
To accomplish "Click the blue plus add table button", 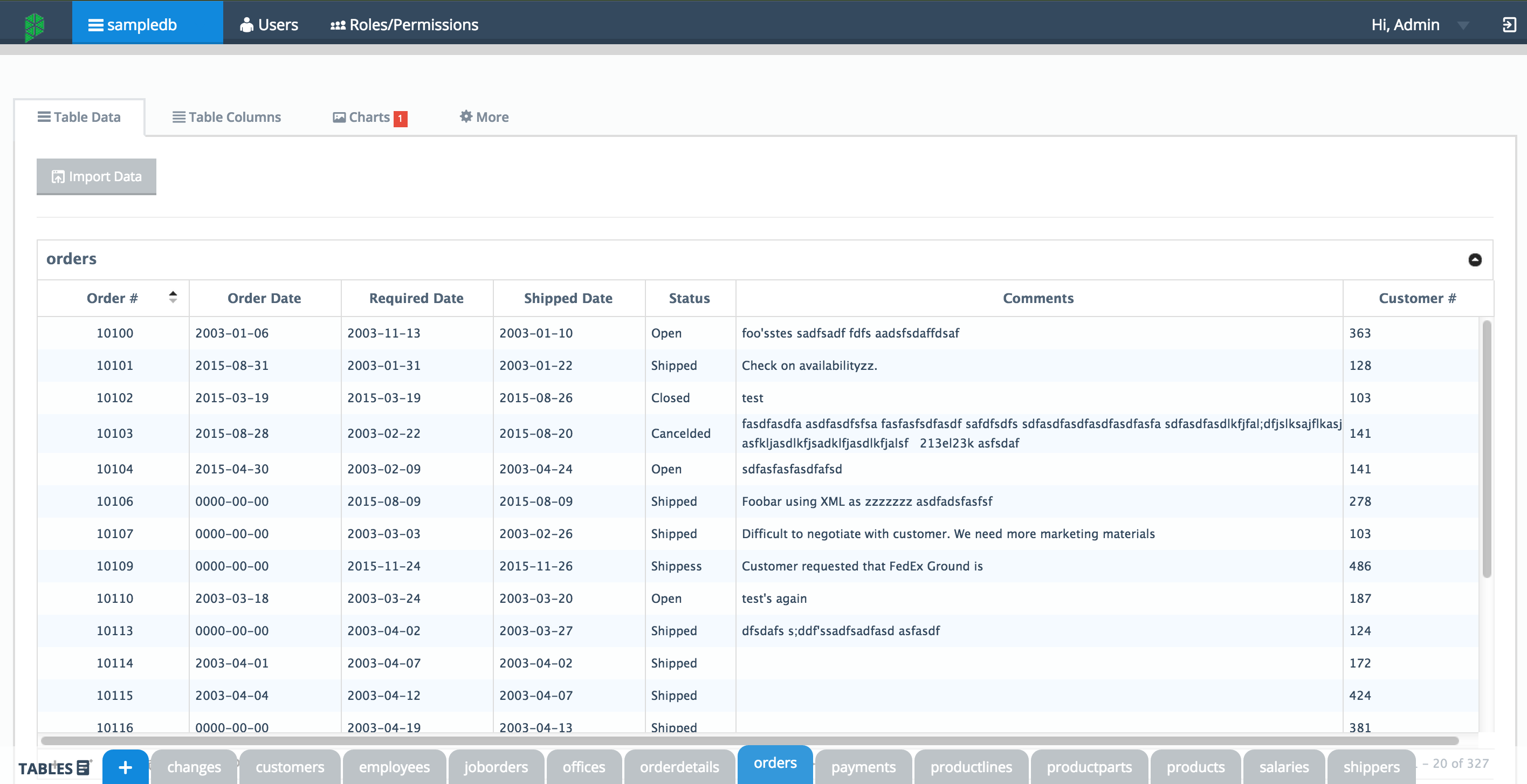I will (x=125, y=767).
